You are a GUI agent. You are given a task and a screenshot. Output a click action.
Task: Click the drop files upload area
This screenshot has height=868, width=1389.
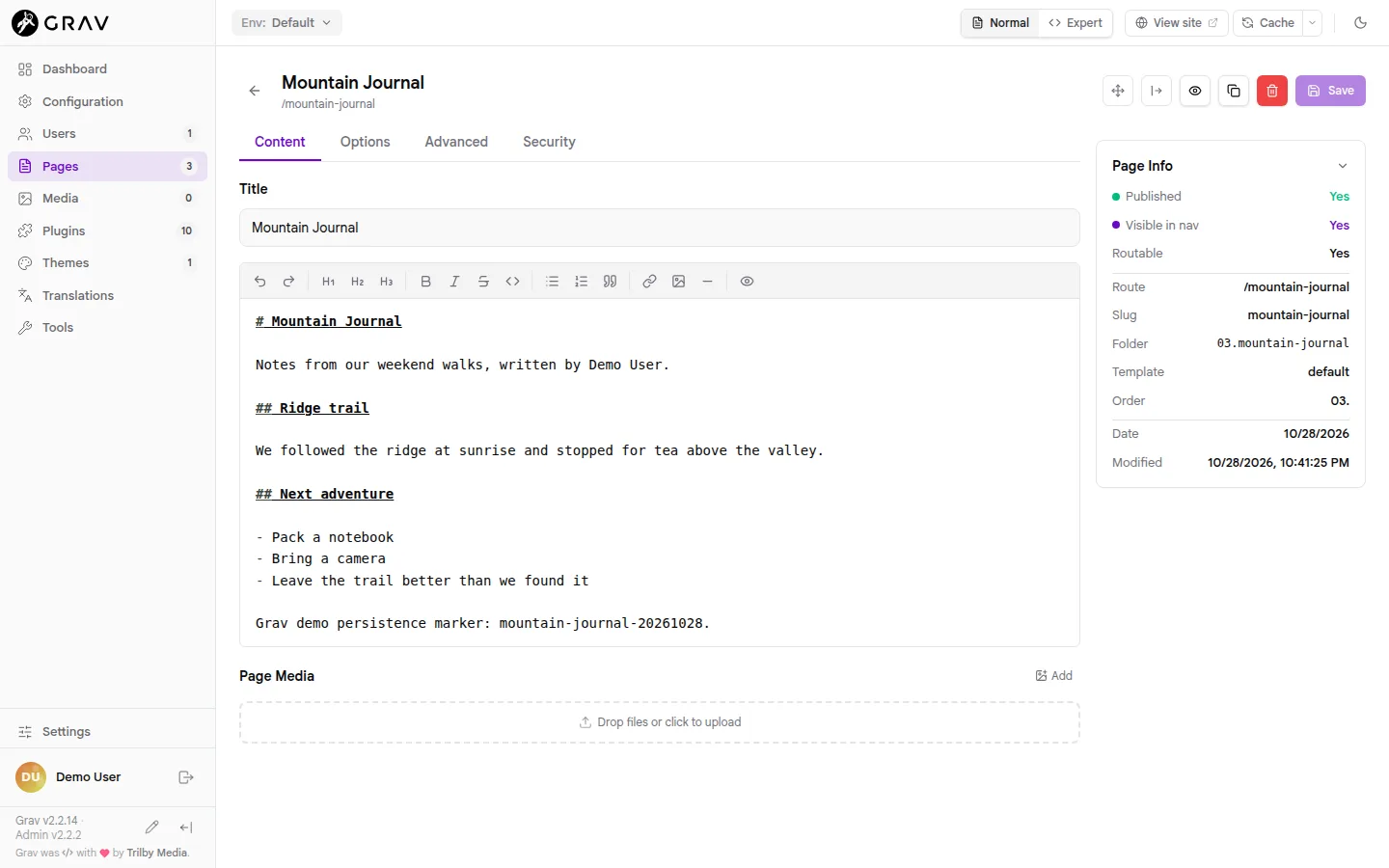[x=660, y=722]
